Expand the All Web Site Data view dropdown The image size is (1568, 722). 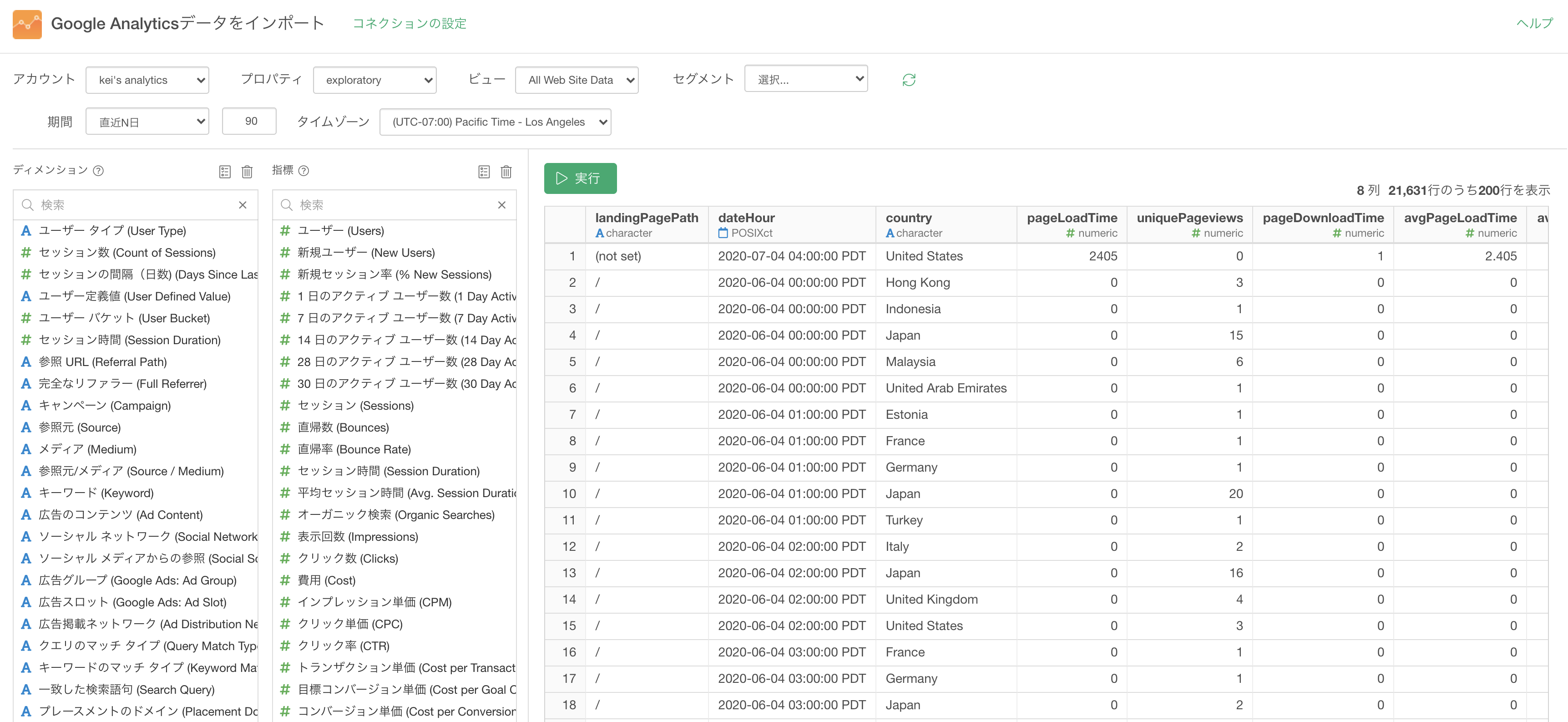point(577,80)
